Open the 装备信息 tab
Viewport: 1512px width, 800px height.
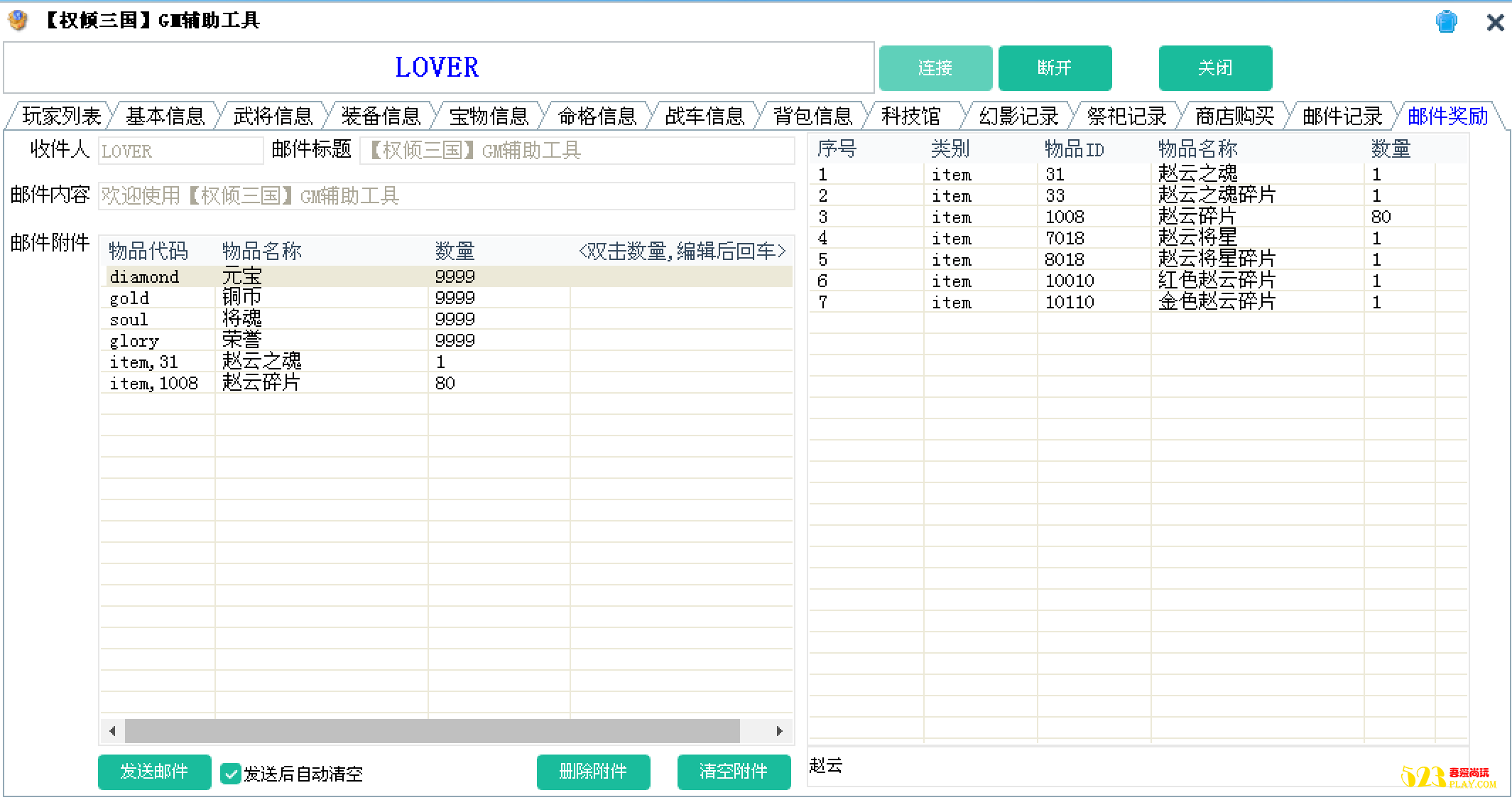coord(381,116)
